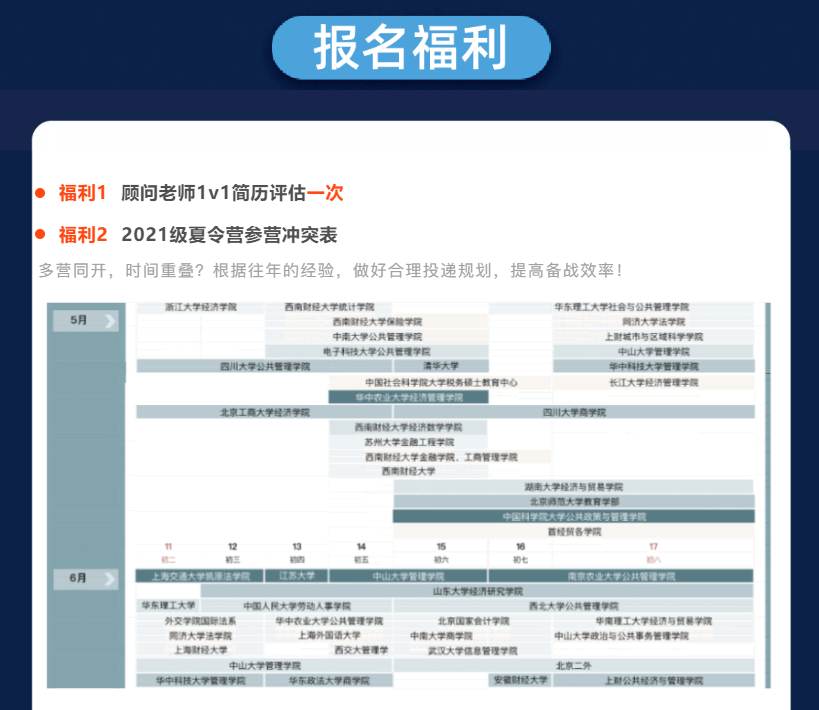The height and width of the screenshot is (710, 819).
Task: Select the 上海交通大学凯原法学院 entry
Action: (x=199, y=576)
